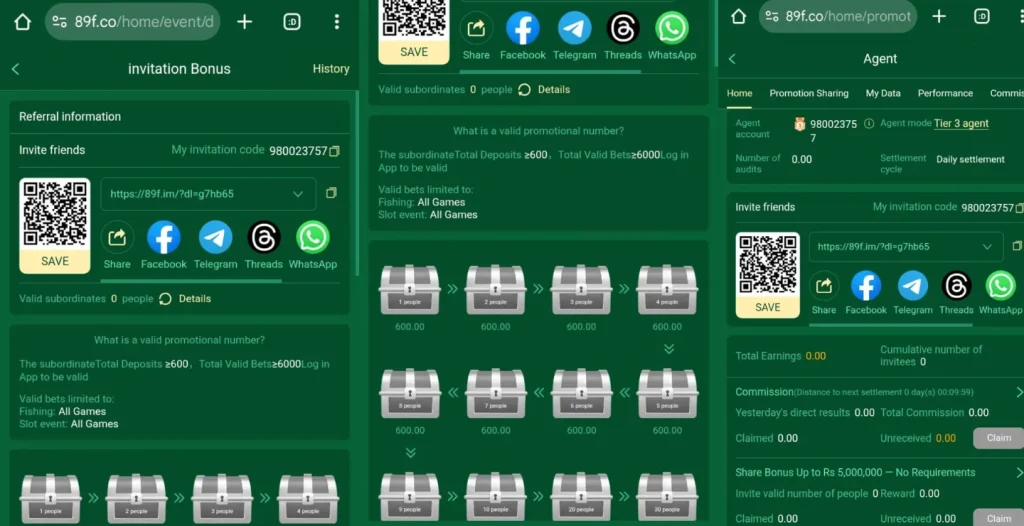Open the My Data tab
Screen dimensions: 1024x526
point(883,93)
